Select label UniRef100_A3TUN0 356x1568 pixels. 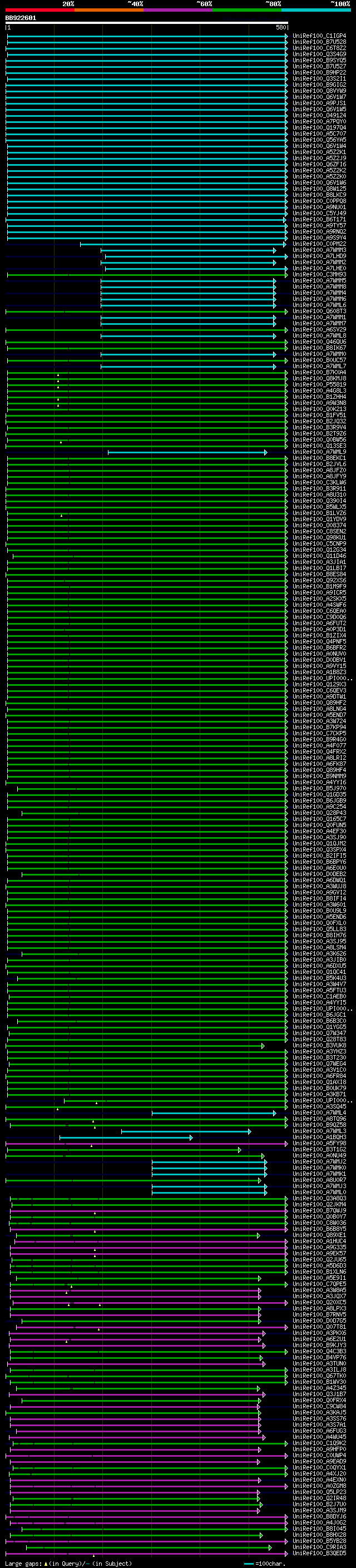click(319, 1364)
